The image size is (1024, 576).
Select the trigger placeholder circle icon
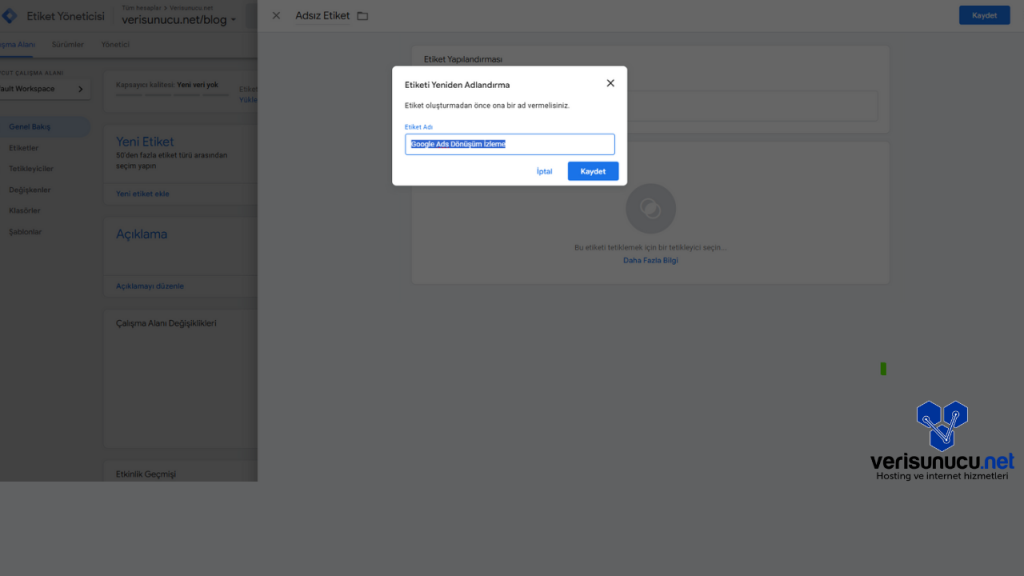pyautogui.click(x=650, y=208)
